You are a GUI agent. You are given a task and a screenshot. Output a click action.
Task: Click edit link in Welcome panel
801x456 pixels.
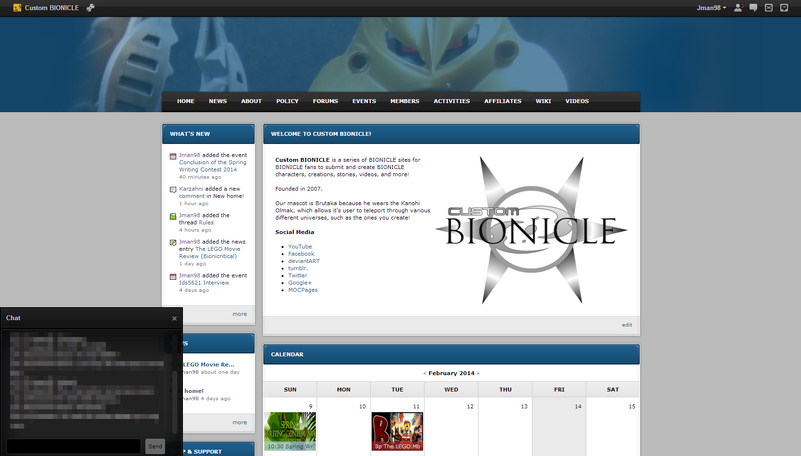[x=627, y=325]
